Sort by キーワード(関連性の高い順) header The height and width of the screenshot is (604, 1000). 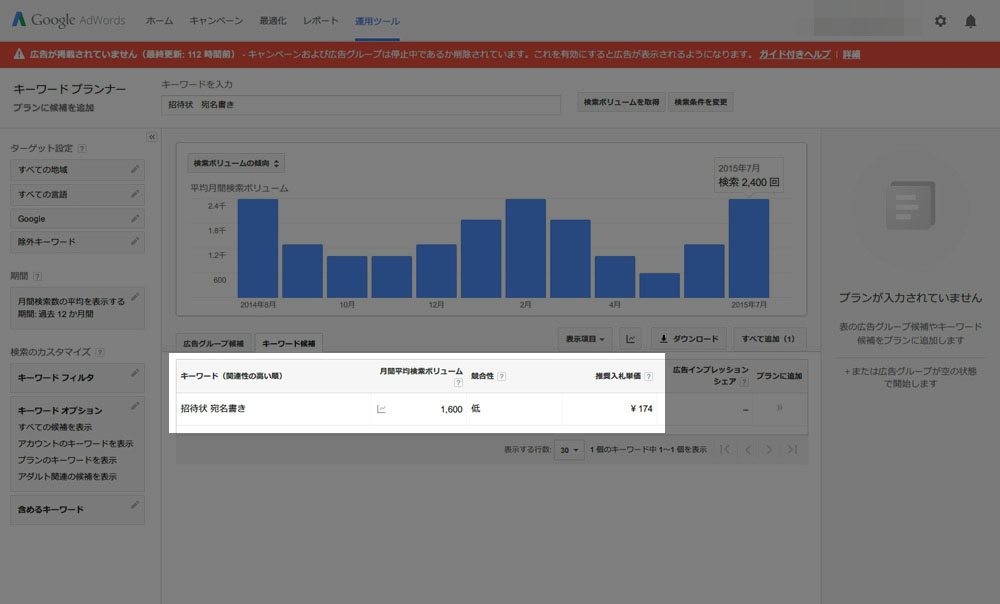[232, 376]
